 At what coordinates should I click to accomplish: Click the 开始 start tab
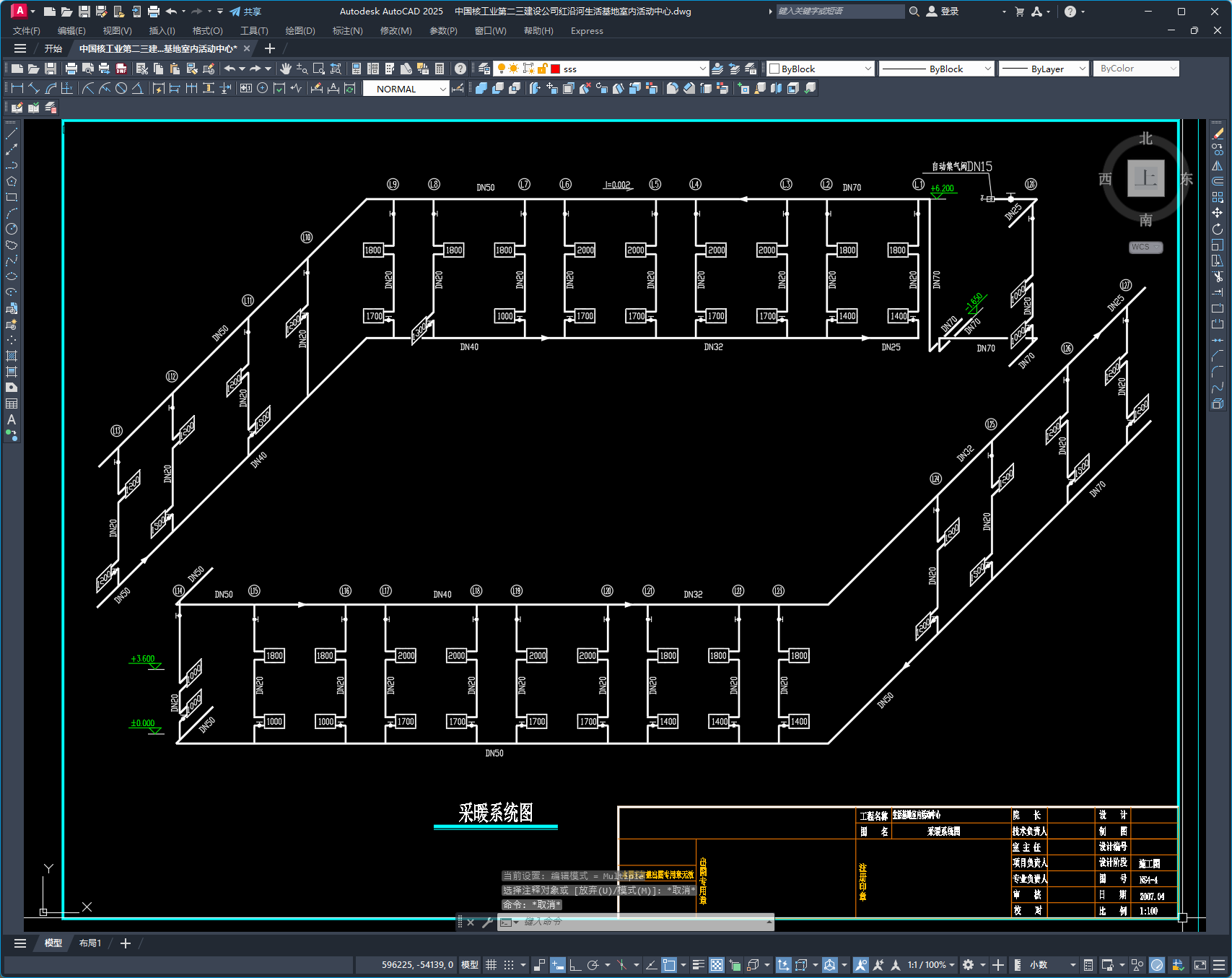click(53, 48)
